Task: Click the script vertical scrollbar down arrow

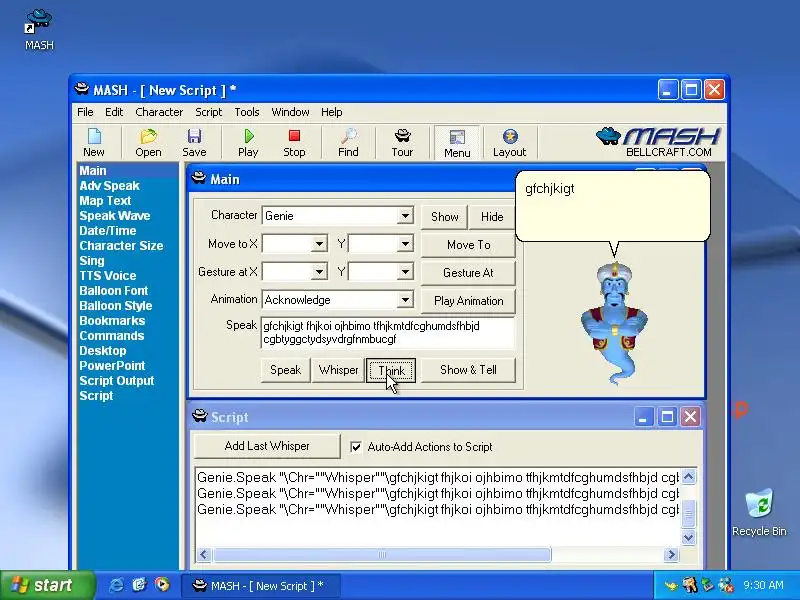Action: (x=688, y=537)
